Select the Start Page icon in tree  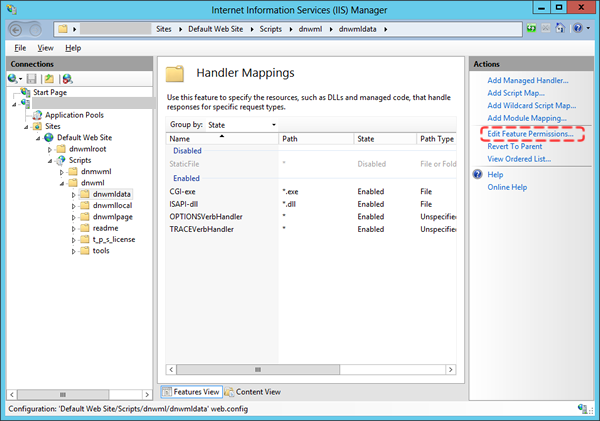tap(25, 92)
